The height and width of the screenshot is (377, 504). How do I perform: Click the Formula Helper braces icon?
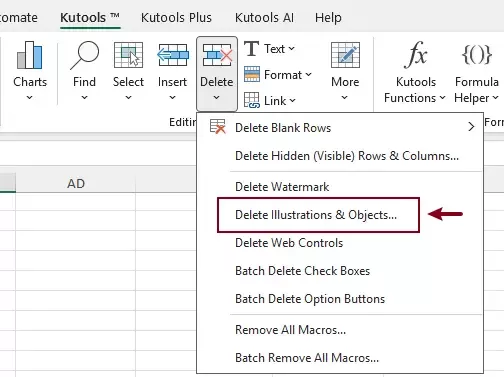click(x=477, y=54)
